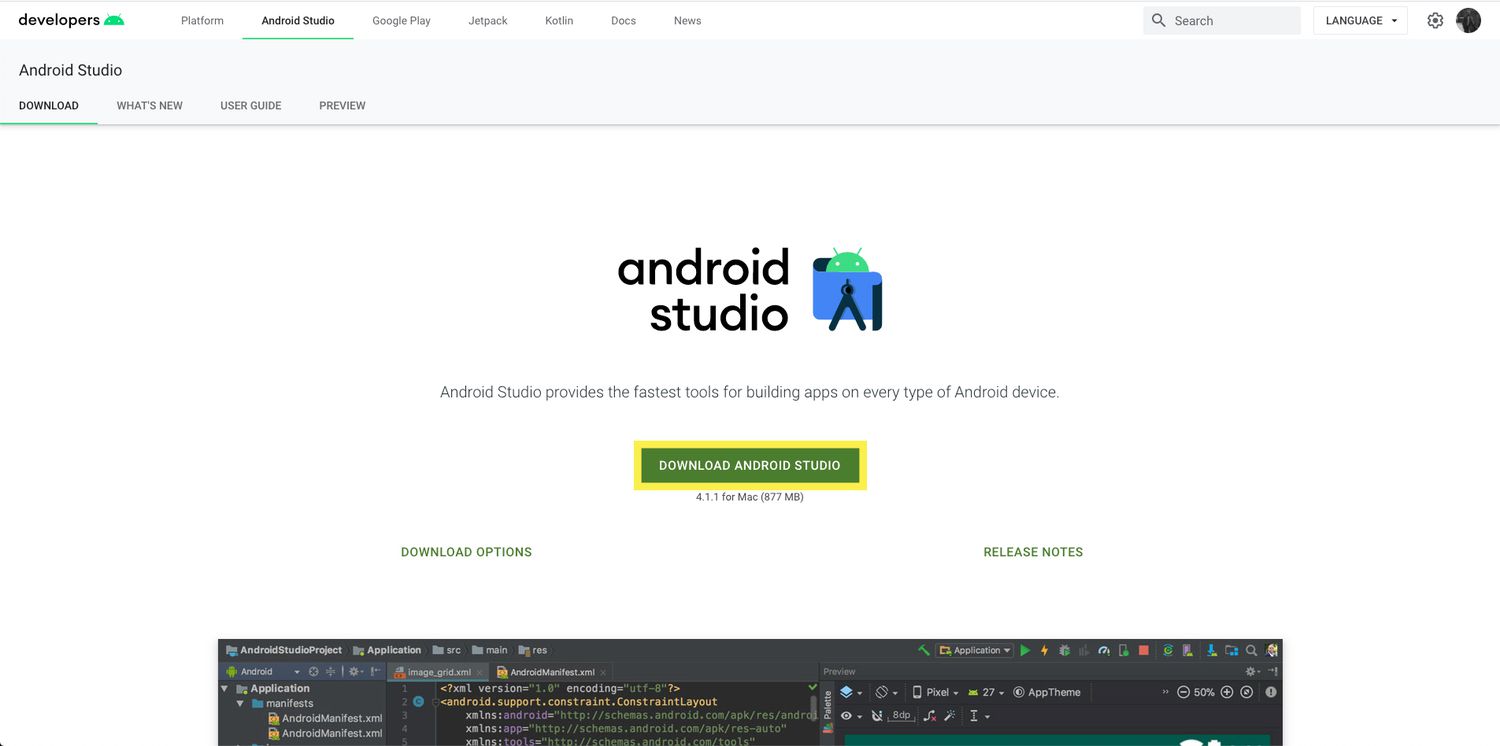This screenshot has height=746, width=1500.
Task: Open the Android project view dropdown
Action: tap(263, 672)
